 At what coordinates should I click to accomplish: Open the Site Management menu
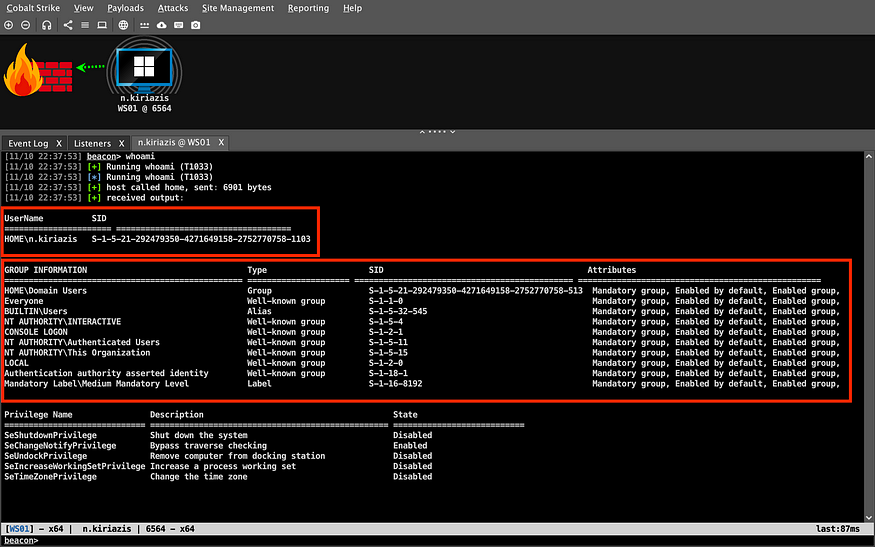(238, 8)
